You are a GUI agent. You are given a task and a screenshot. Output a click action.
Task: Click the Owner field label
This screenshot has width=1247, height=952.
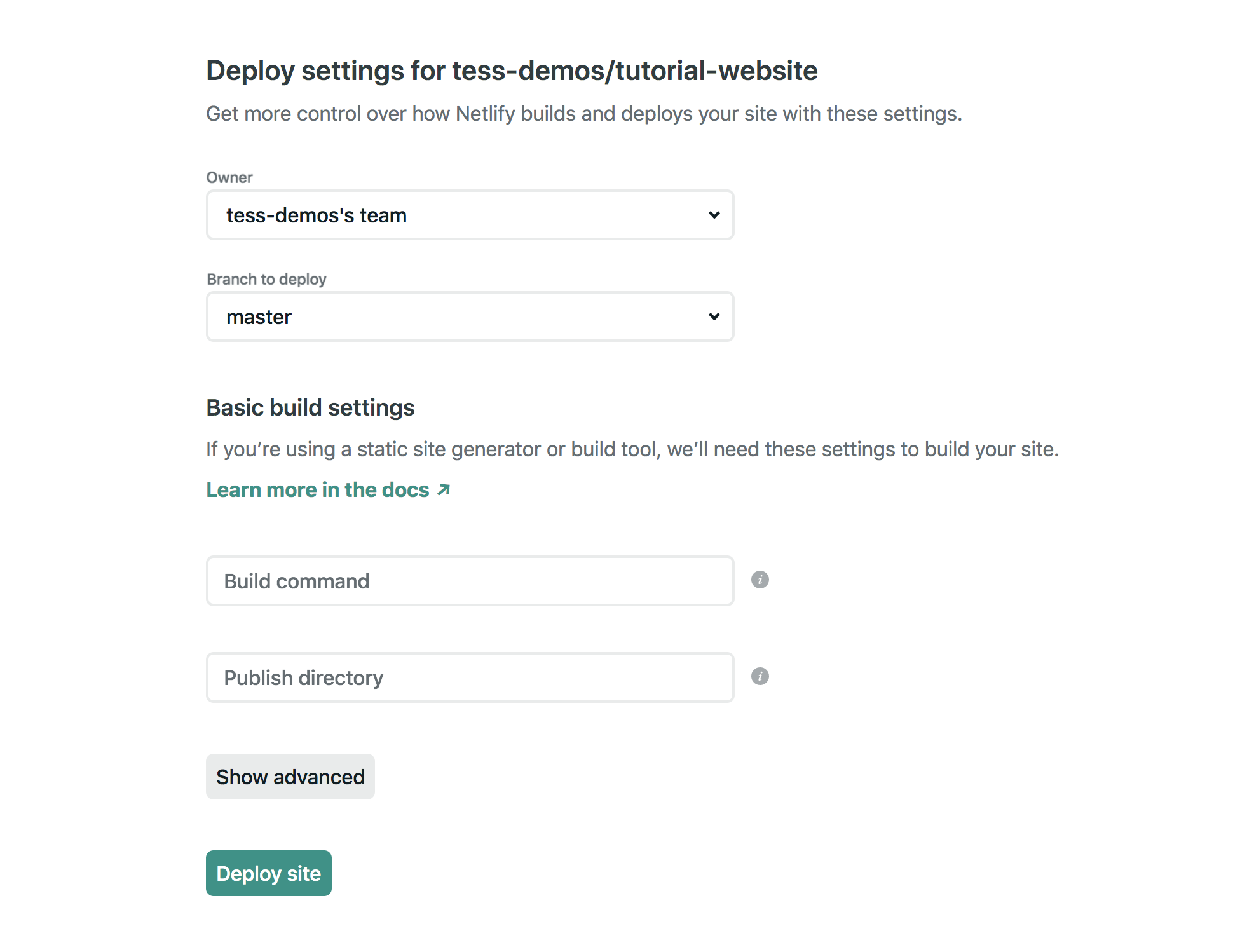[229, 177]
